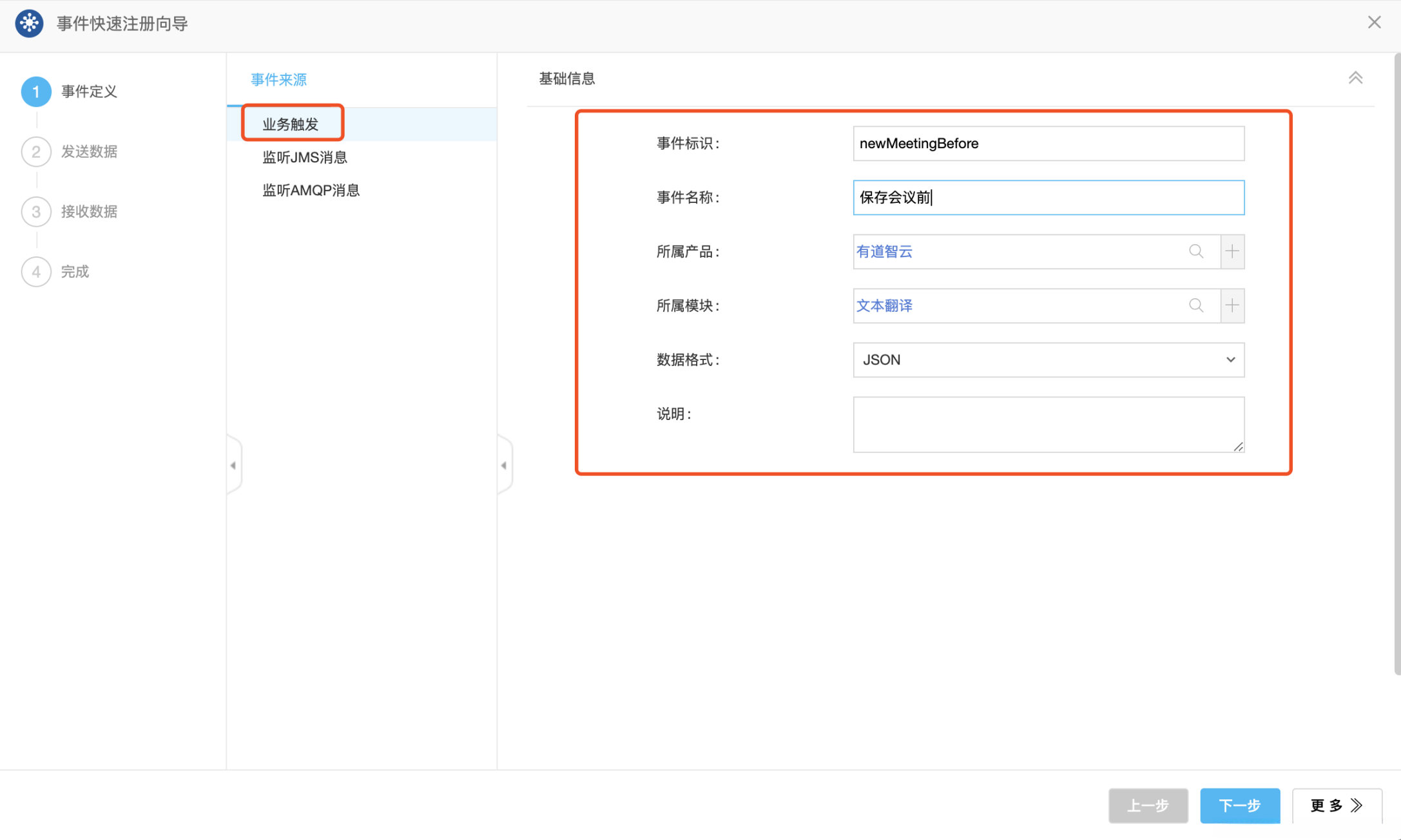Click the search icon in 所属产品 field
This screenshot has width=1401, height=840.
[x=1196, y=251]
